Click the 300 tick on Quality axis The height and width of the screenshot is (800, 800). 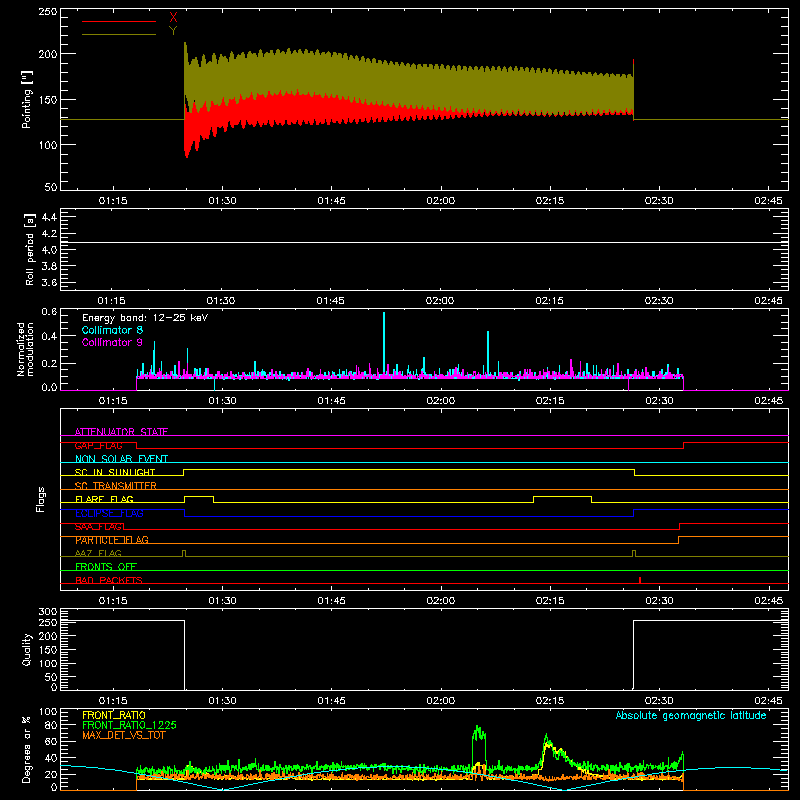[x=48, y=611]
